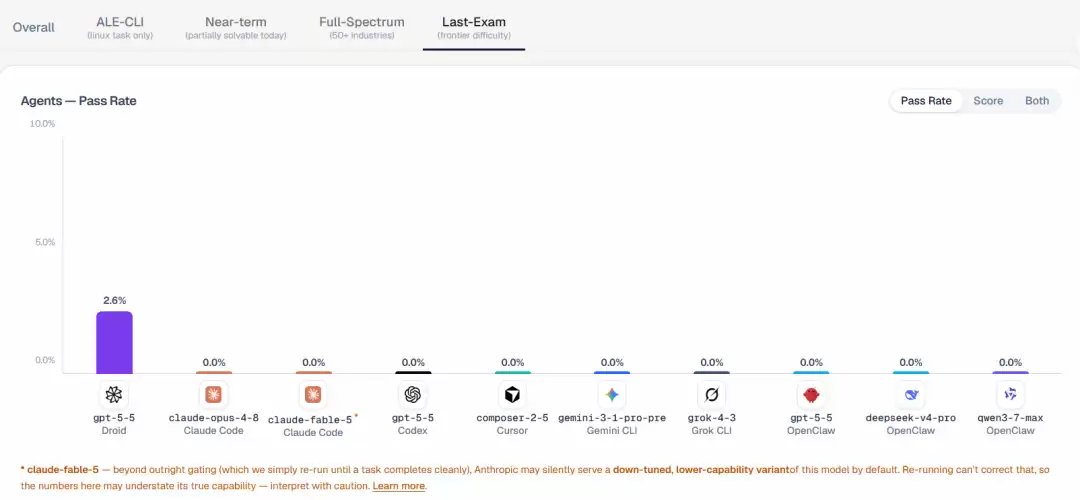Select the Pass Rate view toggle

[926, 101]
